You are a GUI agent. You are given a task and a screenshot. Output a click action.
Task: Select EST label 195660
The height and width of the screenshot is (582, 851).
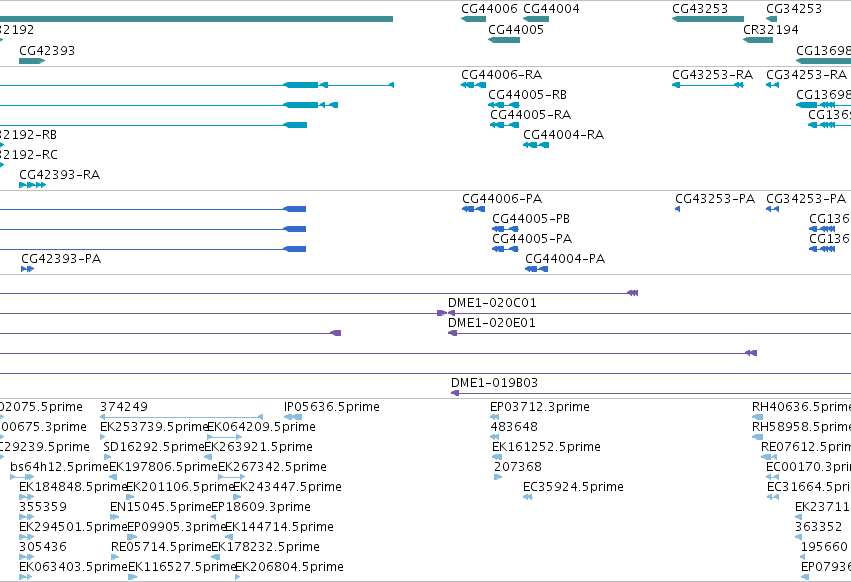coord(824,548)
